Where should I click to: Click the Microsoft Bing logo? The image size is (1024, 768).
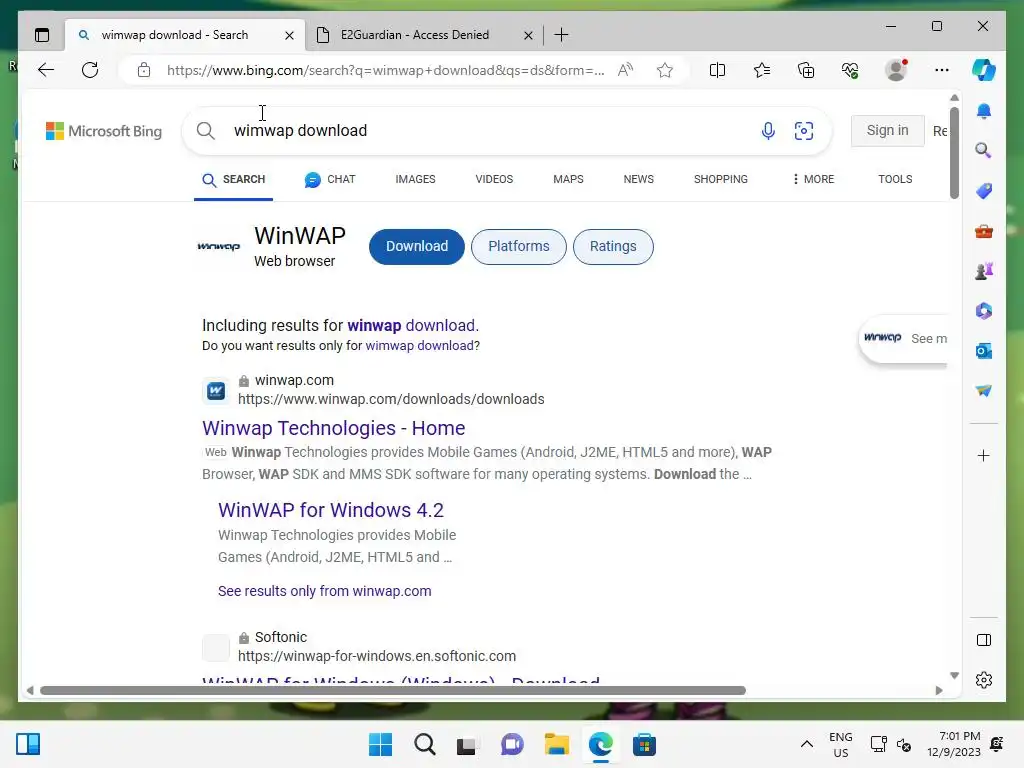104,131
